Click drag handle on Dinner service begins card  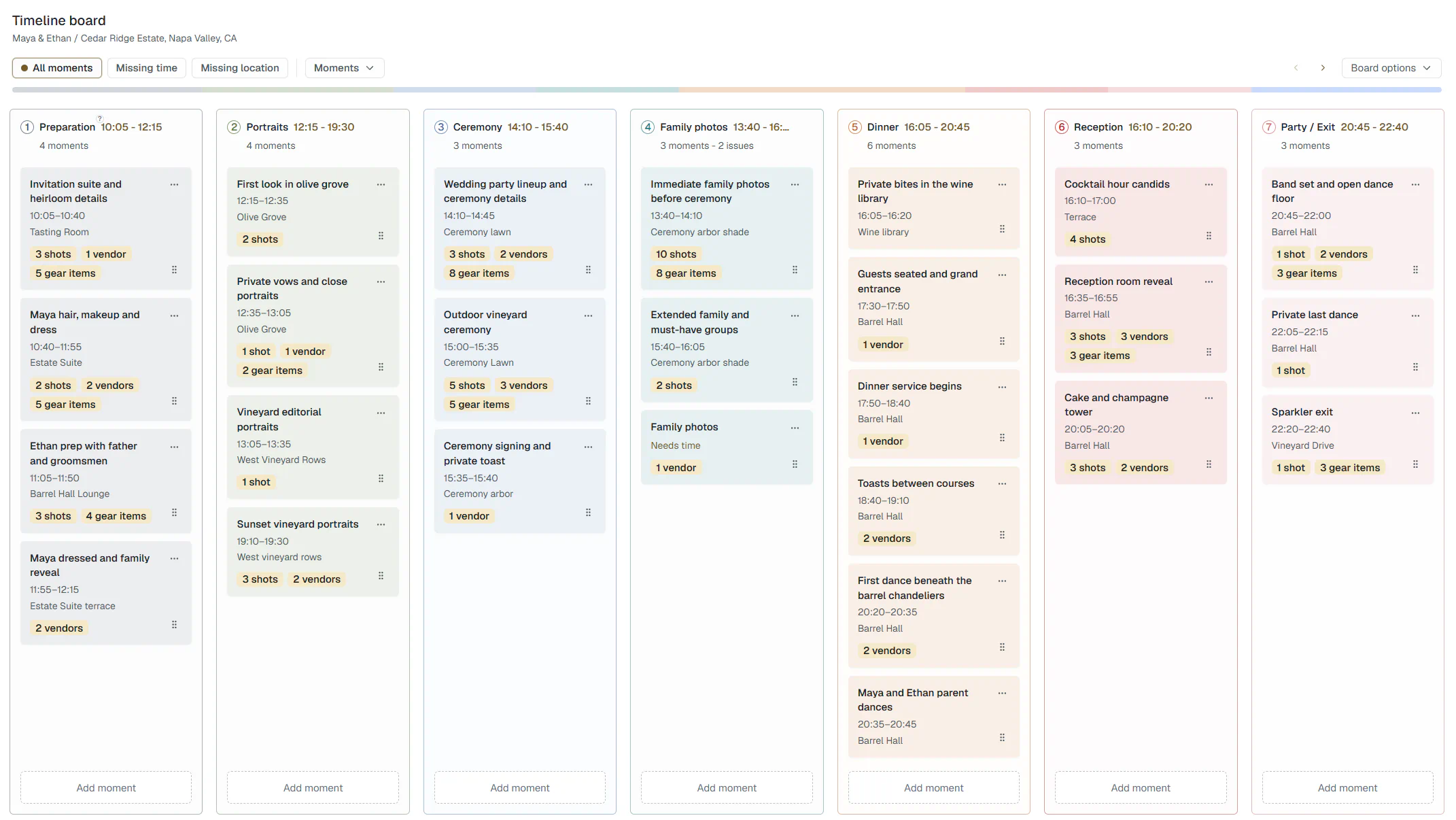1002,438
